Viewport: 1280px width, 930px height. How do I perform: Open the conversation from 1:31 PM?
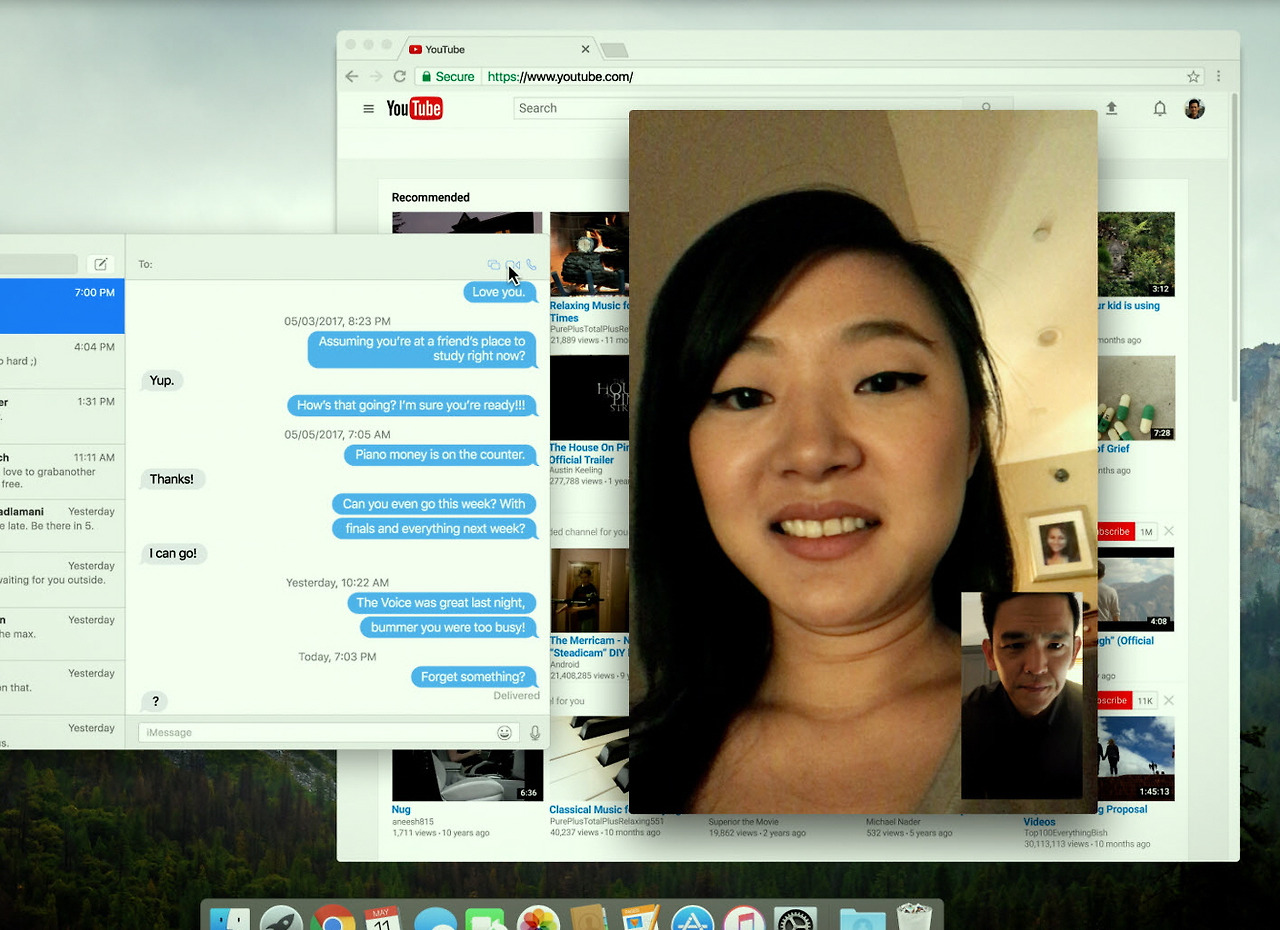62,415
